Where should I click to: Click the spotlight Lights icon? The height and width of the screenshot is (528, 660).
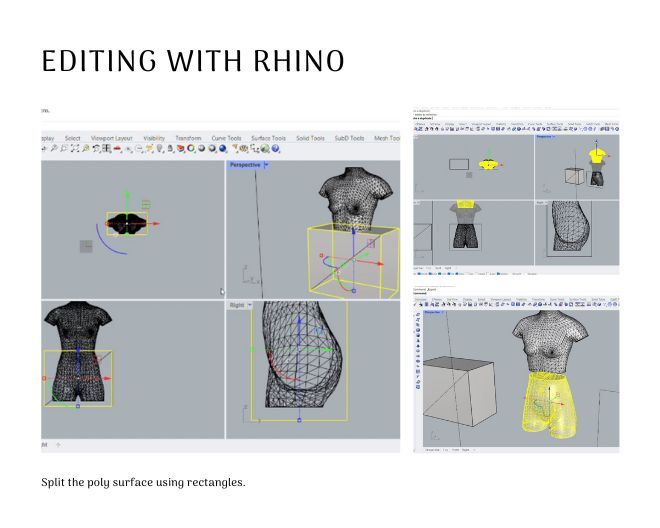[235, 147]
